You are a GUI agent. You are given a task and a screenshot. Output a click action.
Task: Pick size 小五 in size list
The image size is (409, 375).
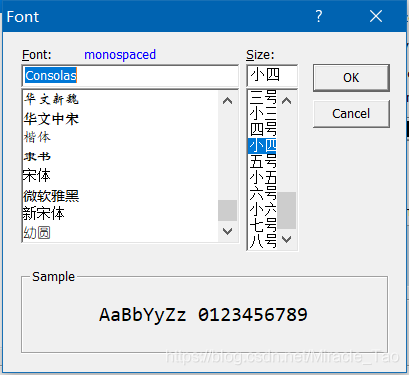point(263,178)
